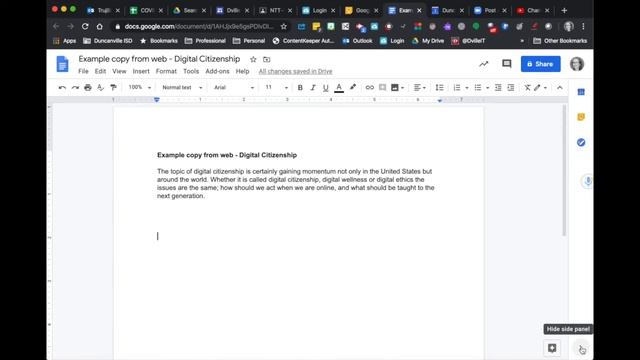Open the Other Bookmarks folder

(x=560, y=41)
